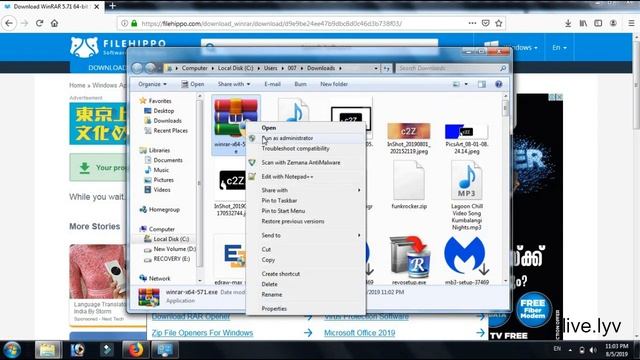Open the Windows Start orb
This screenshot has width=640, height=360.
click(12, 350)
